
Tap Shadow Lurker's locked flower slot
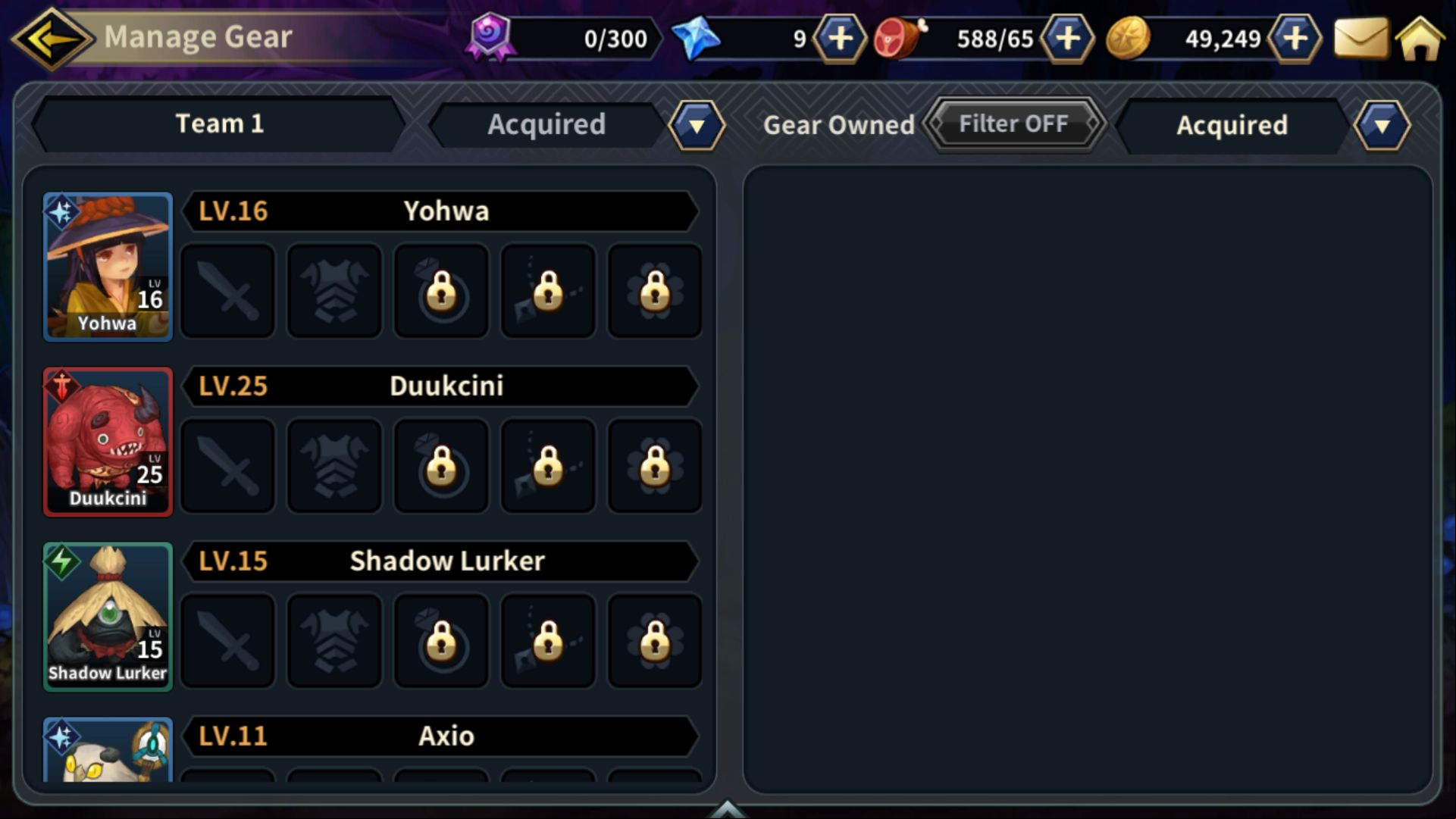pyautogui.click(x=655, y=641)
